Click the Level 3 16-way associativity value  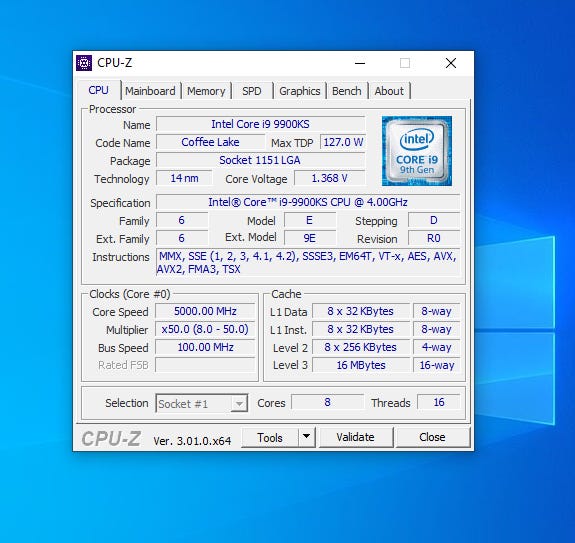point(436,365)
